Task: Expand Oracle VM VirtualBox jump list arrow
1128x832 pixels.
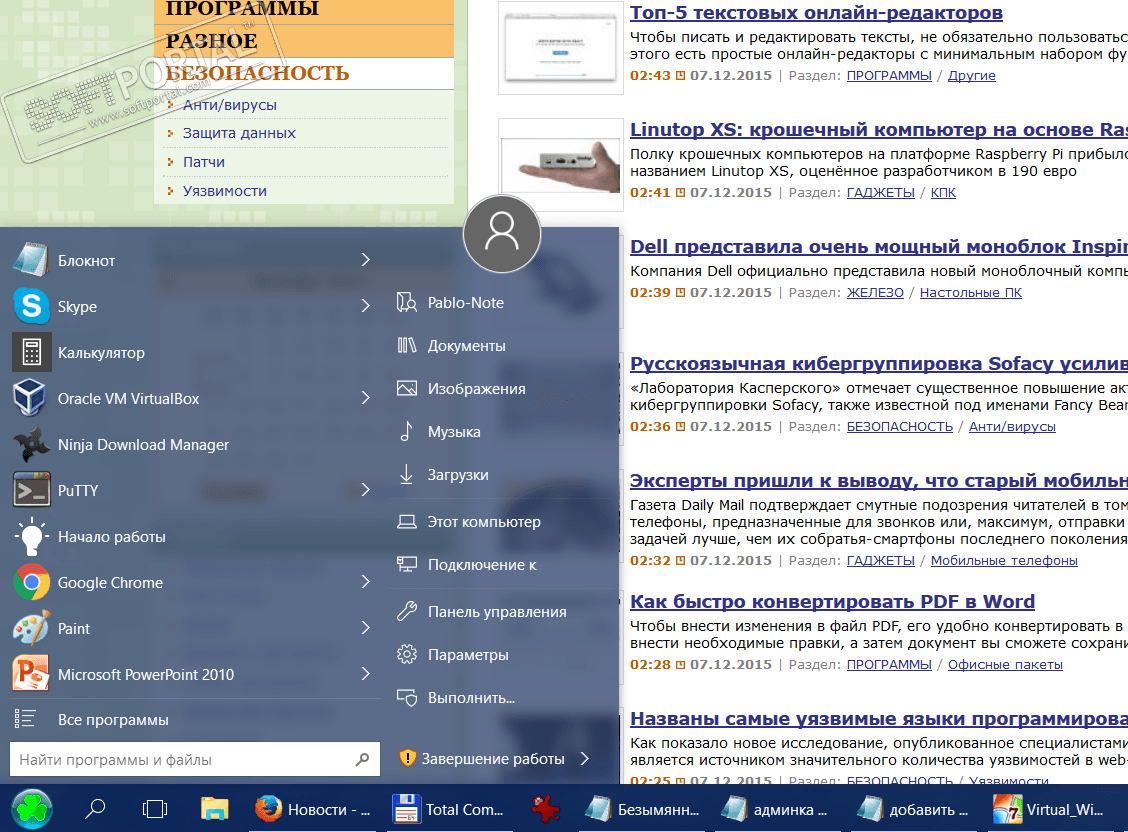Action: 365,398
